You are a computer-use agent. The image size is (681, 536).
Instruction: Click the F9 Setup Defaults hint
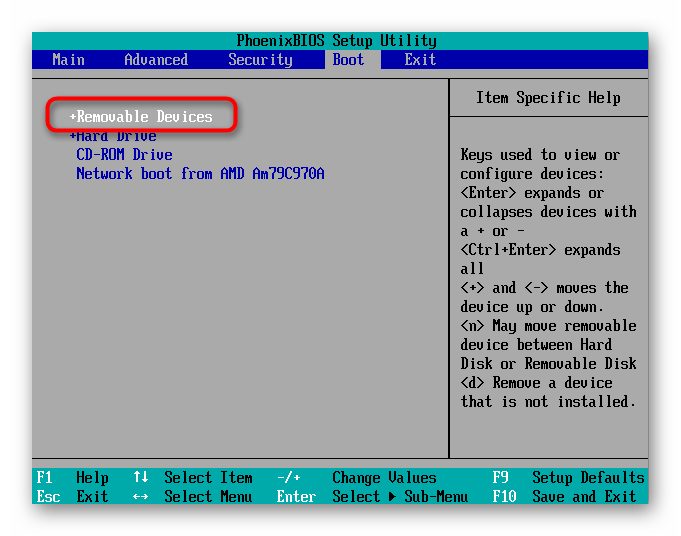pyautogui.click(x=569, y=478)
